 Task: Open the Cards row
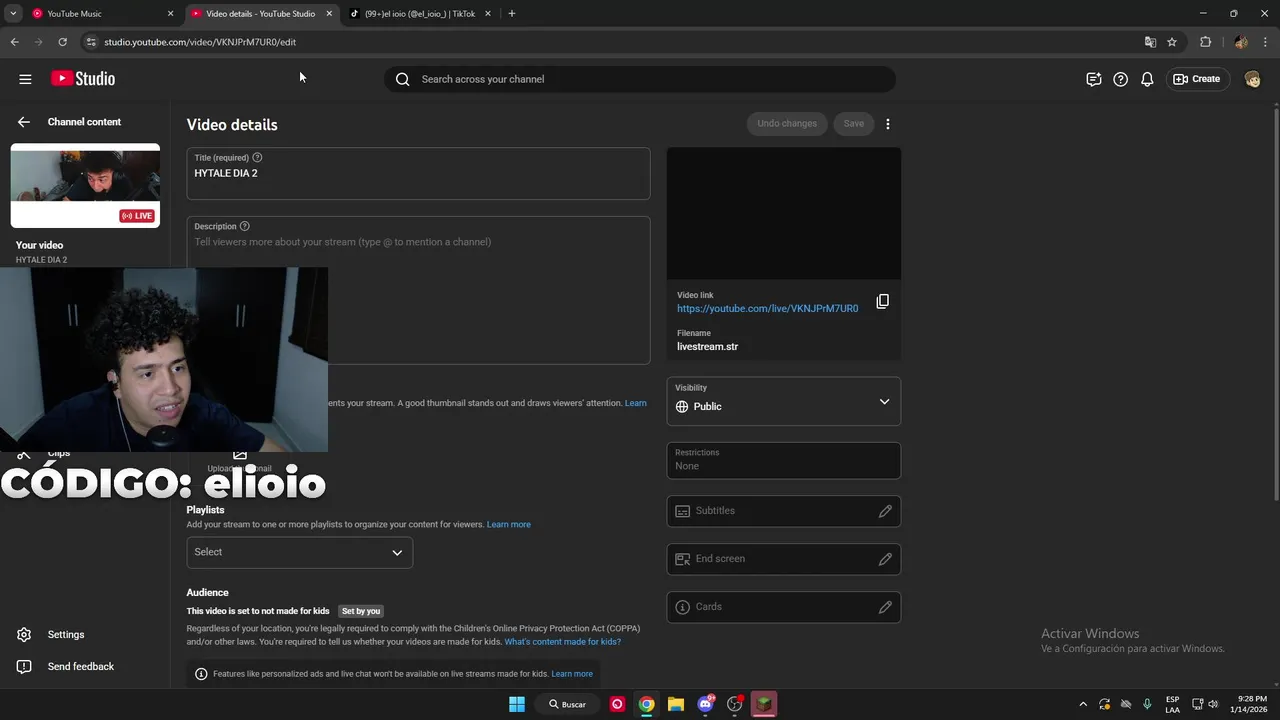[x=784, y=607]
